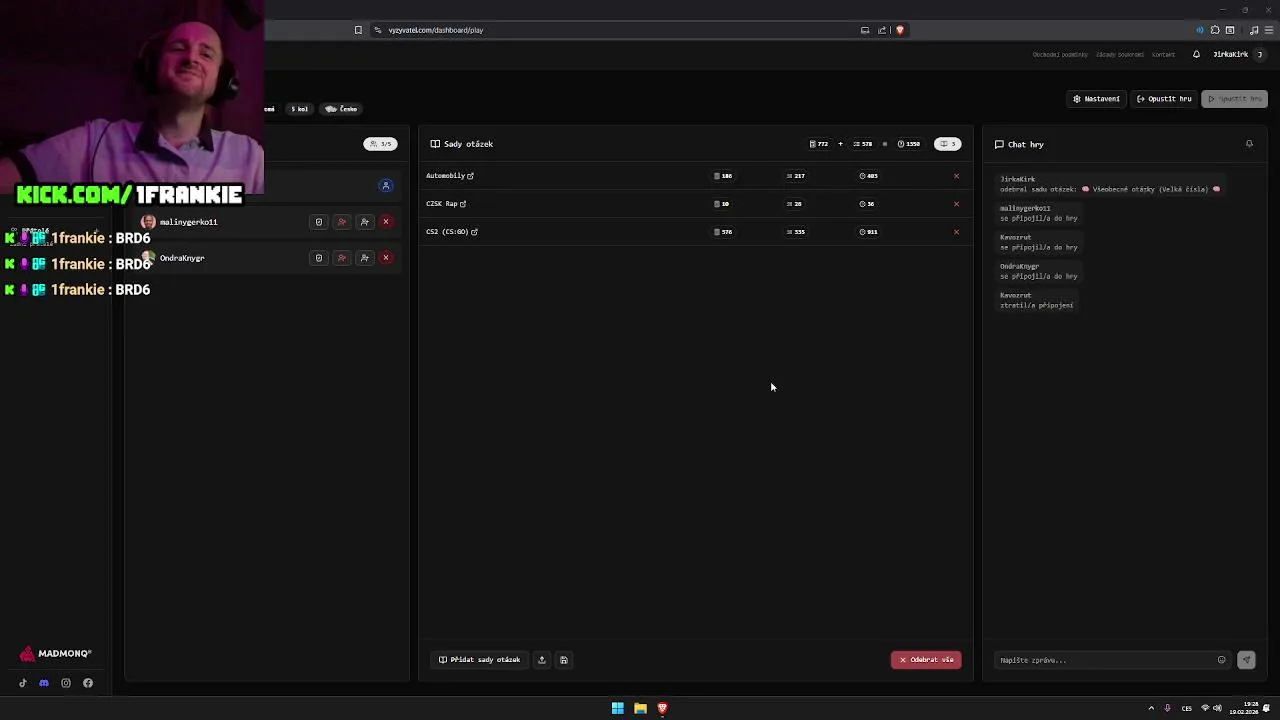Click Opustit hru button

tap(1165, 99)
